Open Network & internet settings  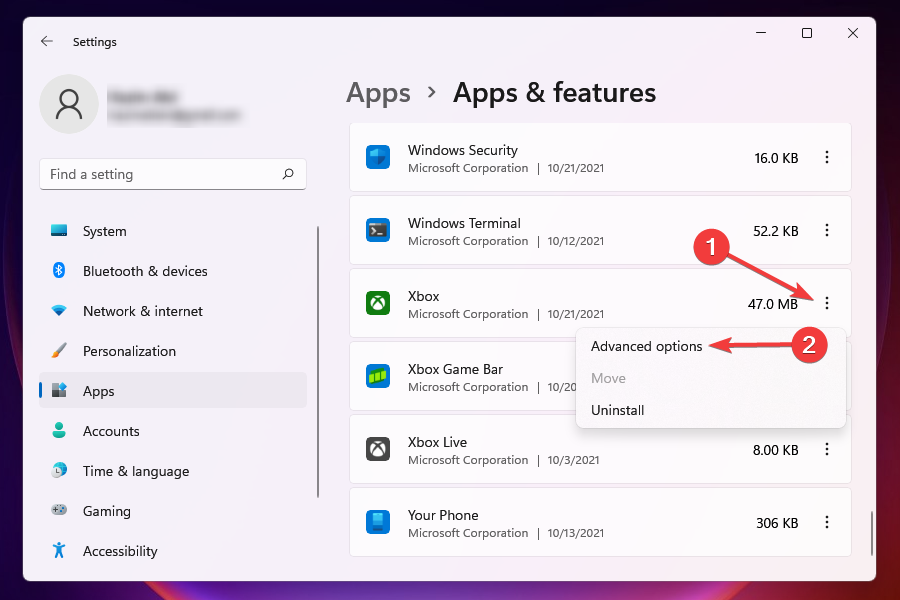173,311
